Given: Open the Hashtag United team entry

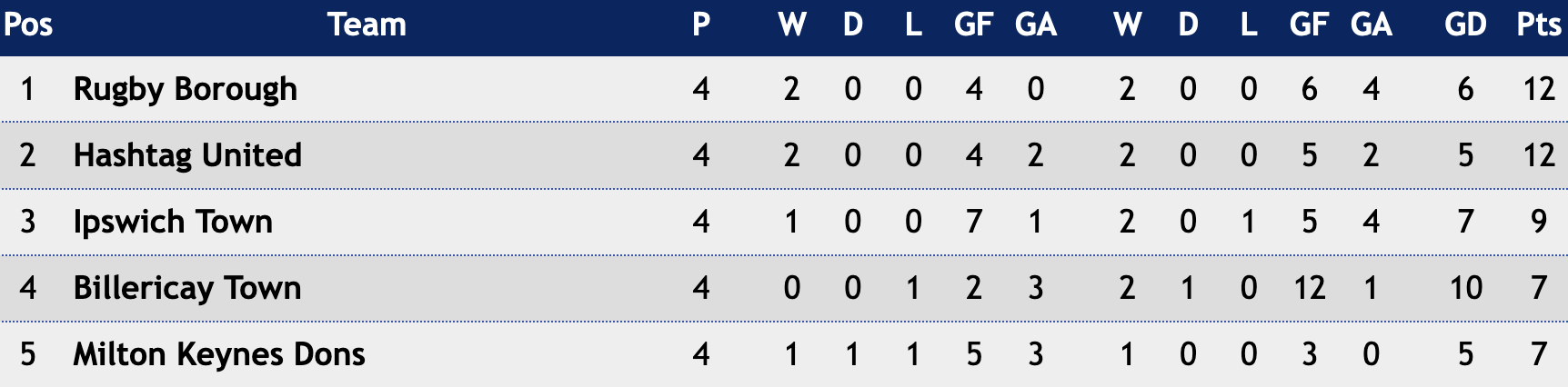Looking at the screenshot, I should [x=187, y=155].
